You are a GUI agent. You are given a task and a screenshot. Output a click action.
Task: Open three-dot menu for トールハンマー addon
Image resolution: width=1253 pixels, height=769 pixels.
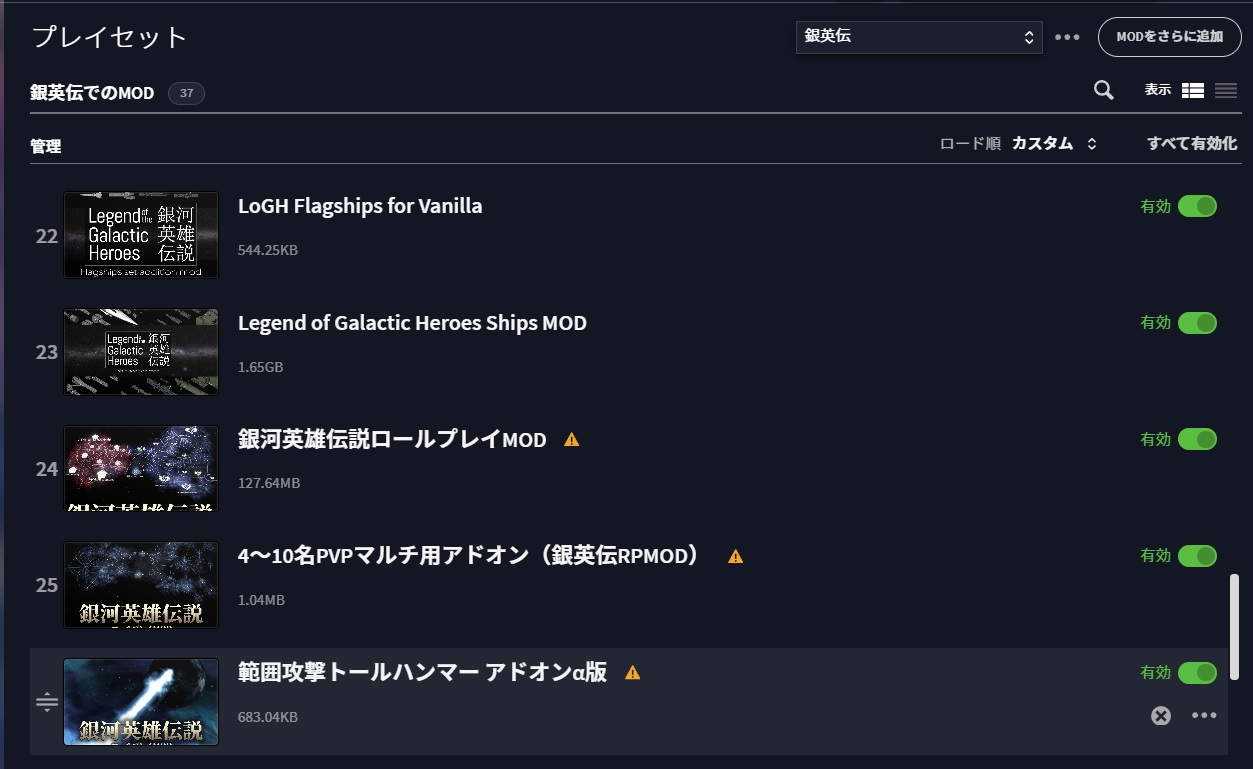[1204, 715]
